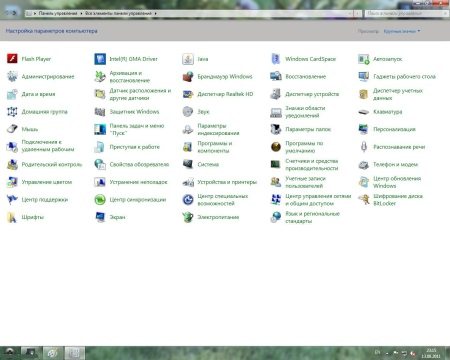This screenshot has width=450, height=360.
Task: Open Программы по умолчанию icon
Action: pyautogui.click(x=276, y=147)
